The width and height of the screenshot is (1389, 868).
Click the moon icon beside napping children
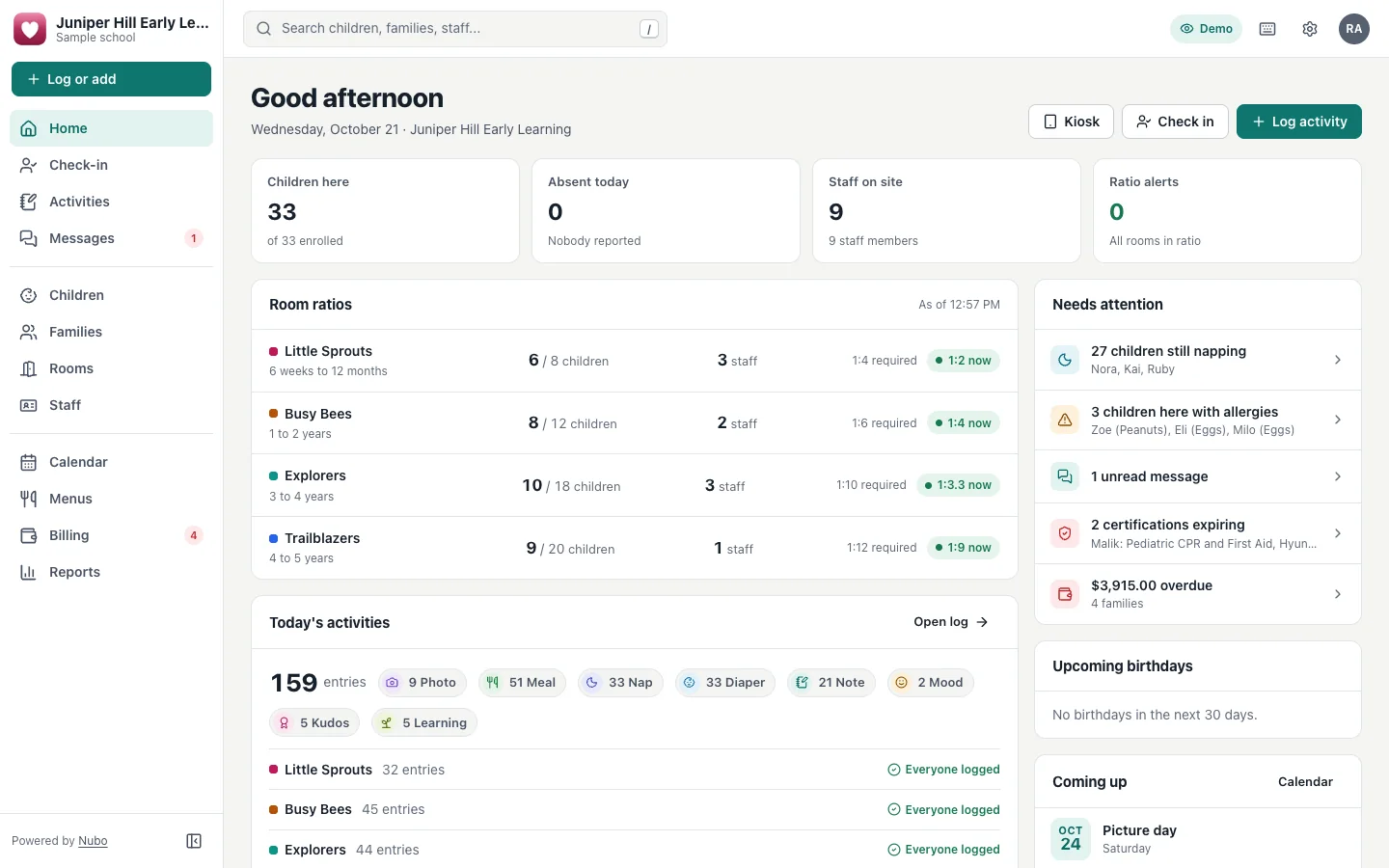[1065, 360]
